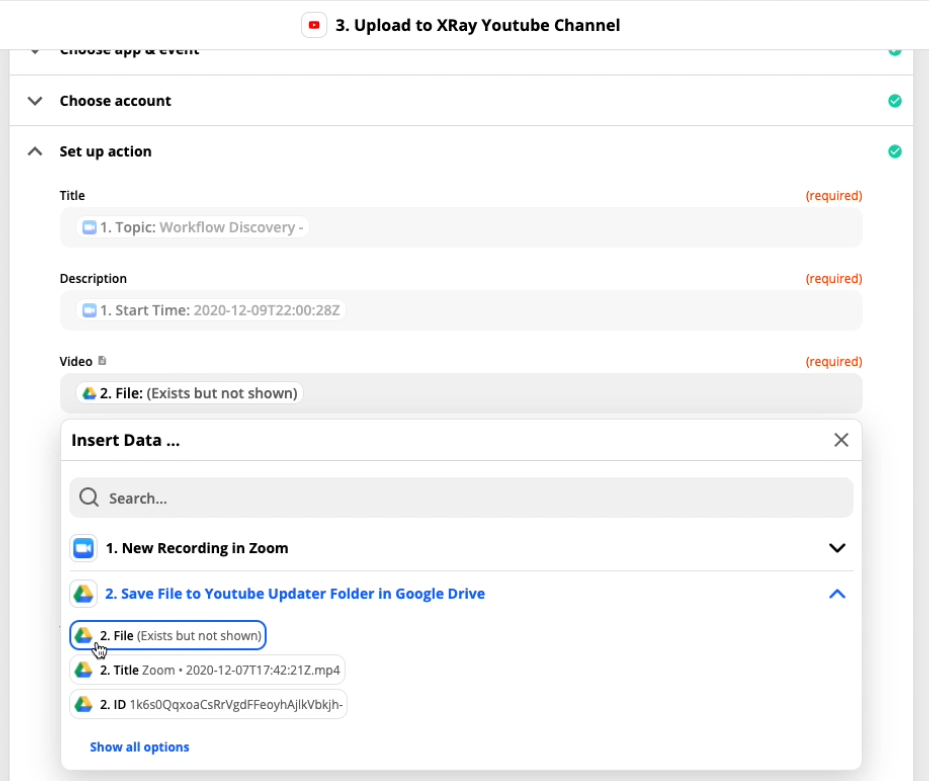The height and width of the screenshot is (781, 929).
Task: Click '2. Save File to Youtube Updater Folder' heading
Action: (x=295, y=594)
